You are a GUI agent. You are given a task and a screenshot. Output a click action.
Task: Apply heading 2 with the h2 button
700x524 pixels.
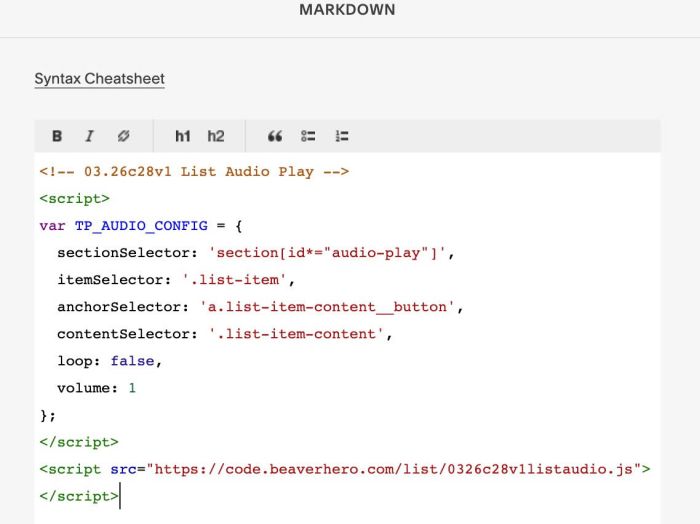tap(216, 136)
